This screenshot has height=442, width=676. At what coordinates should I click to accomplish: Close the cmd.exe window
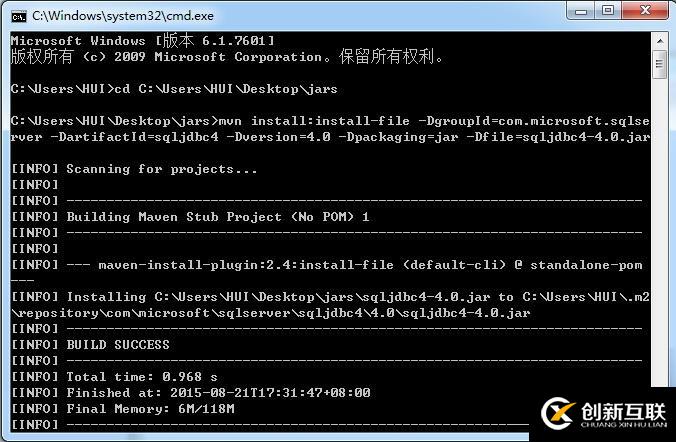click(x=645, y=10)
